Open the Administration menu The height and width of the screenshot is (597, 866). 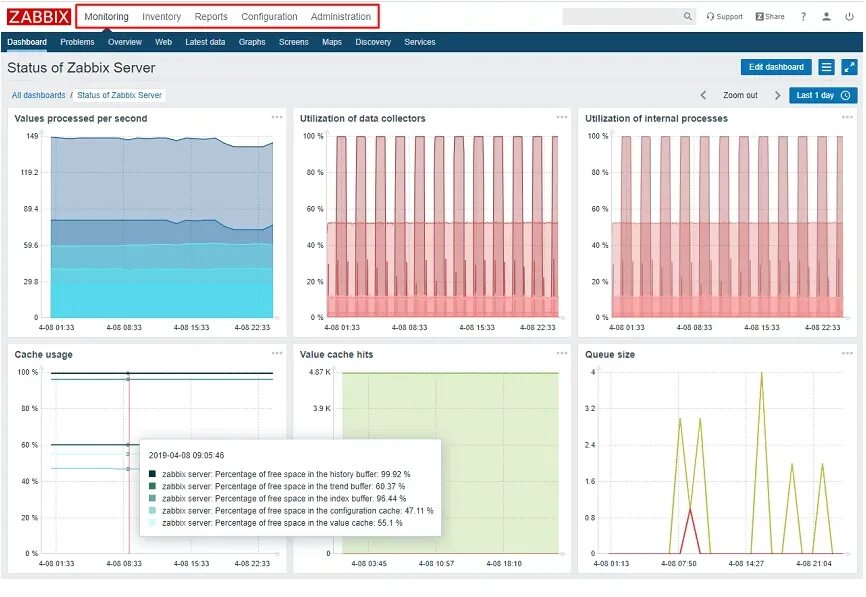click(x=341, y=17)
